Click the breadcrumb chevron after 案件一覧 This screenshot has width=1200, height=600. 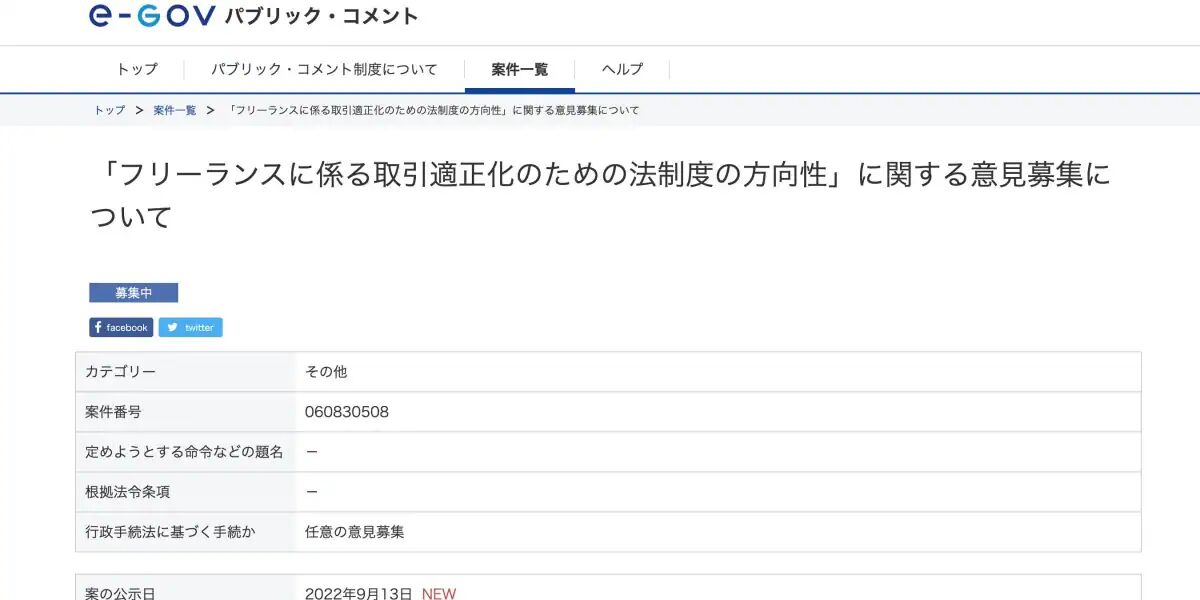coord(210,110)
